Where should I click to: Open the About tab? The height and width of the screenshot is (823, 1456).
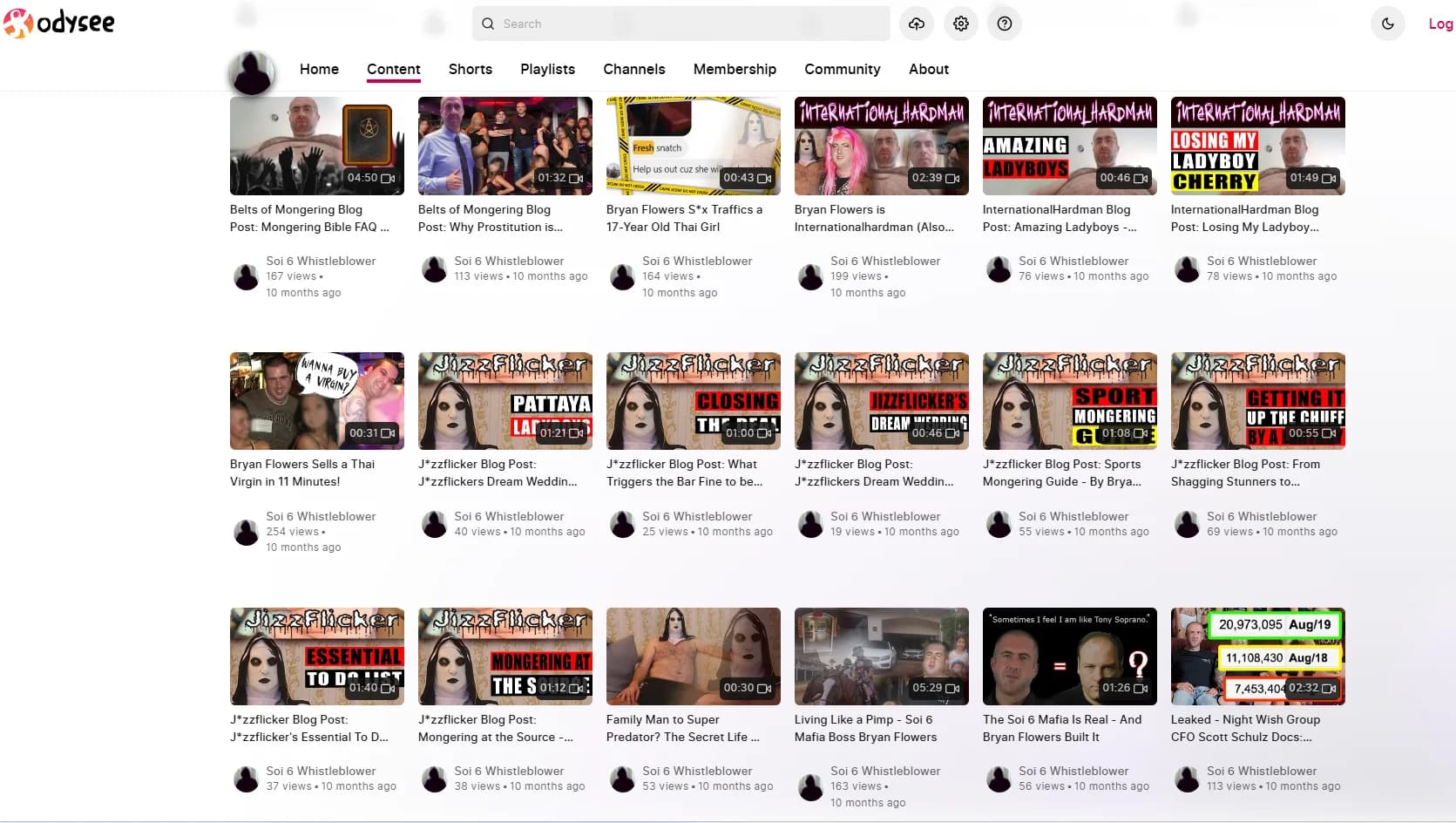tap(929, 69)
